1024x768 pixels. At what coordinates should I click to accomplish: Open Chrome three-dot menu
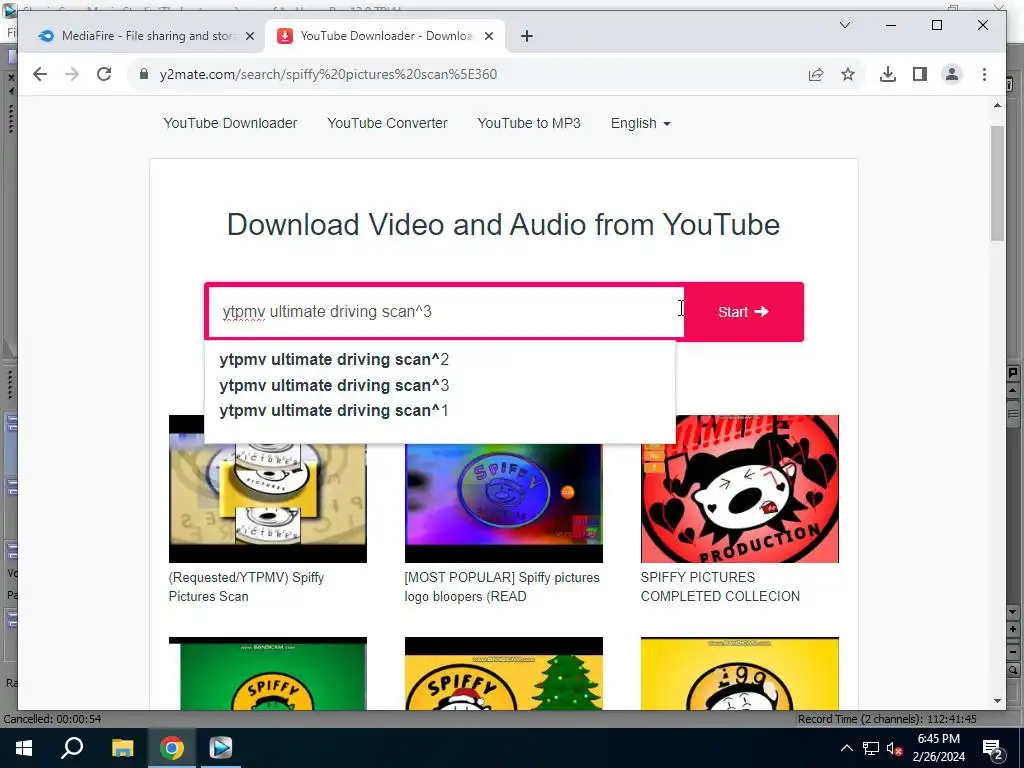click(984, 74)
